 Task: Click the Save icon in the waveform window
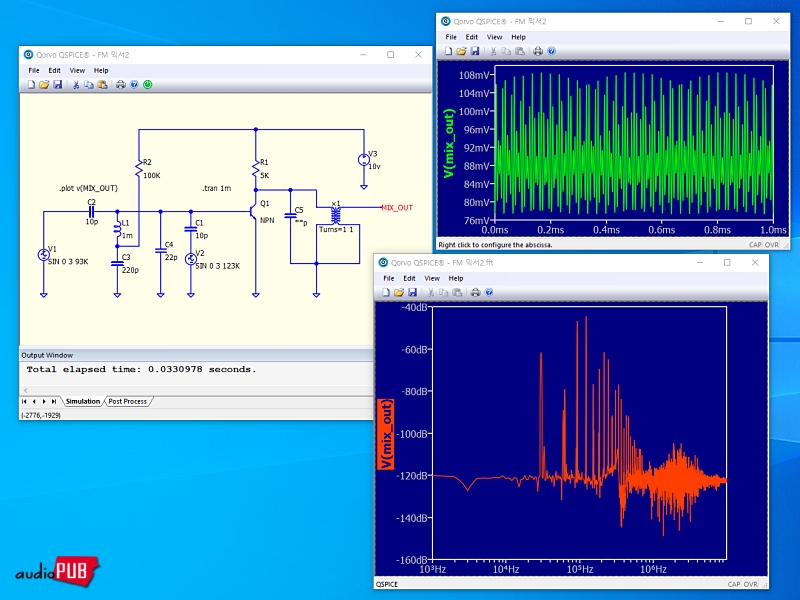[474, 51]
